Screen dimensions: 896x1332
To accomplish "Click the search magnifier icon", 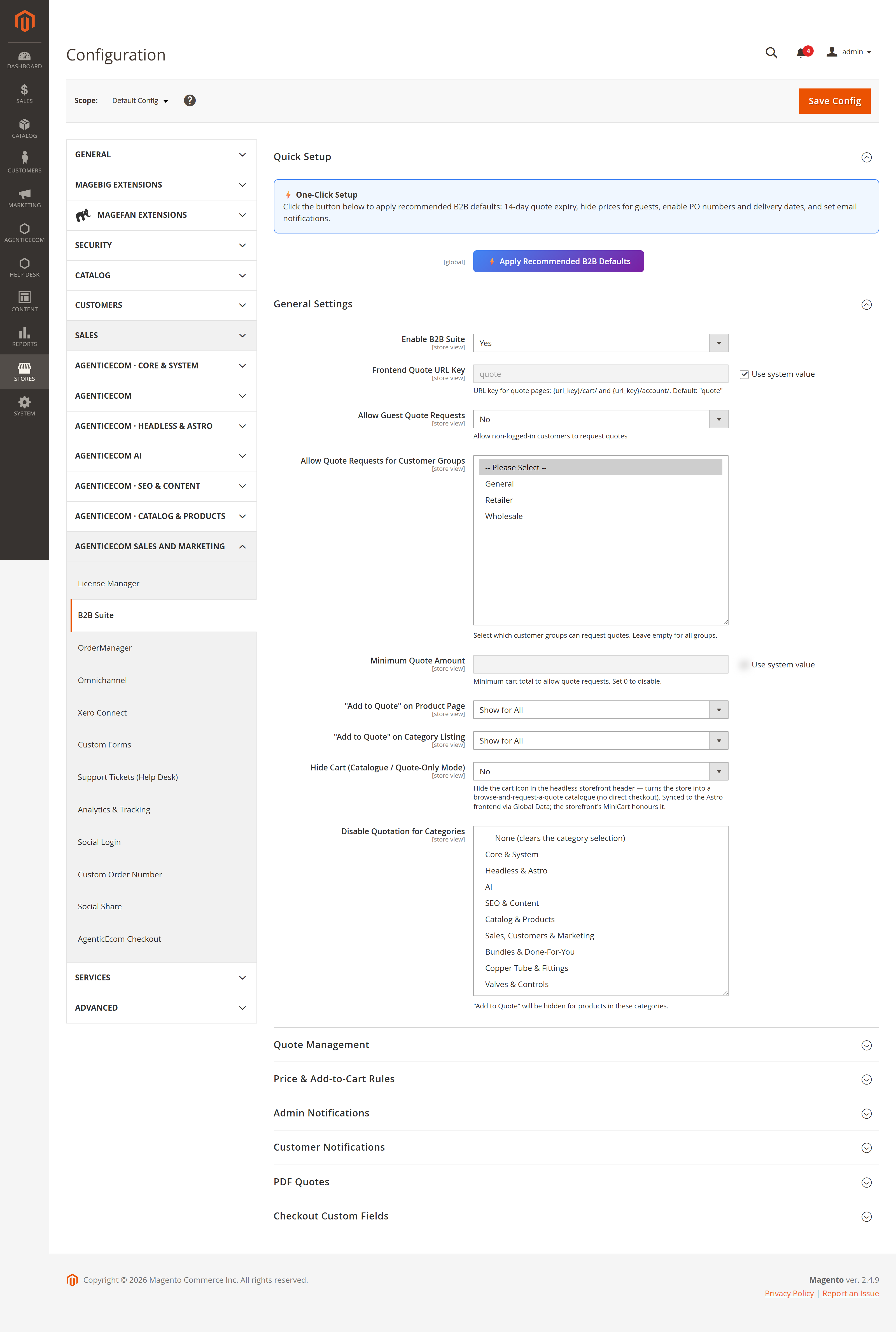I will 771,53.
